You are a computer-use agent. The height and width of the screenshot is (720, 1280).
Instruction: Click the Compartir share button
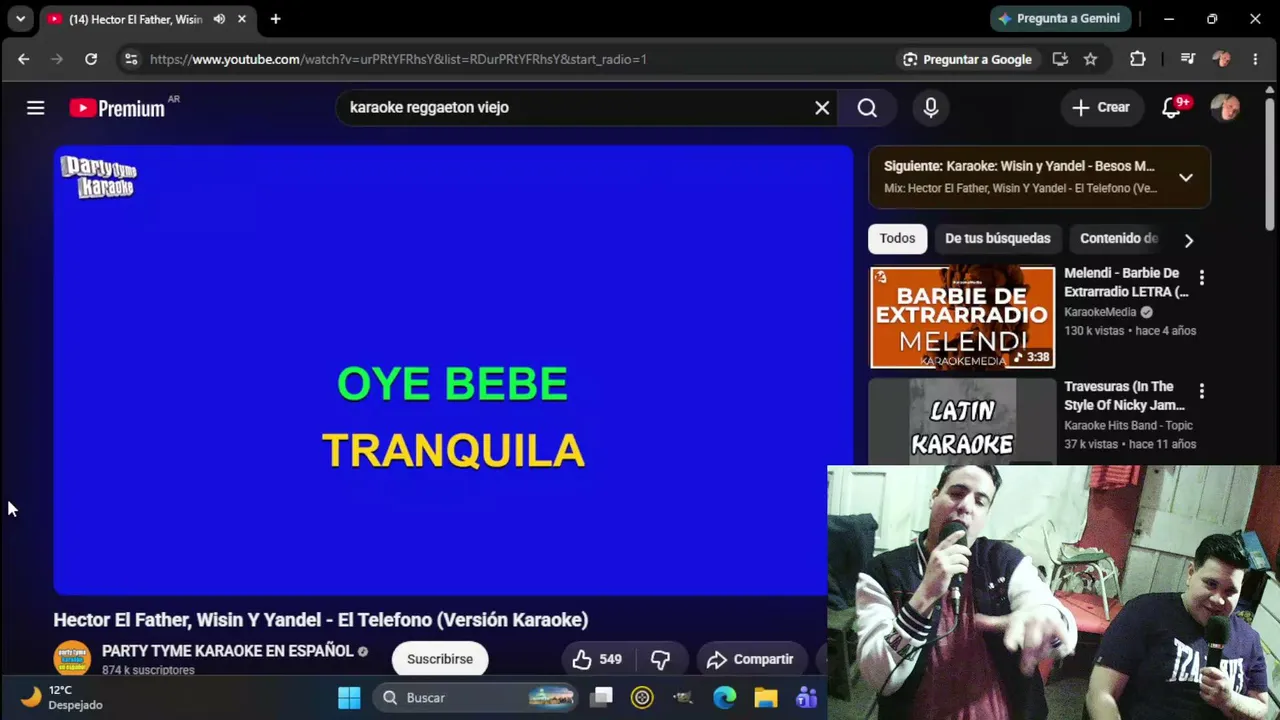pos(751,659)
